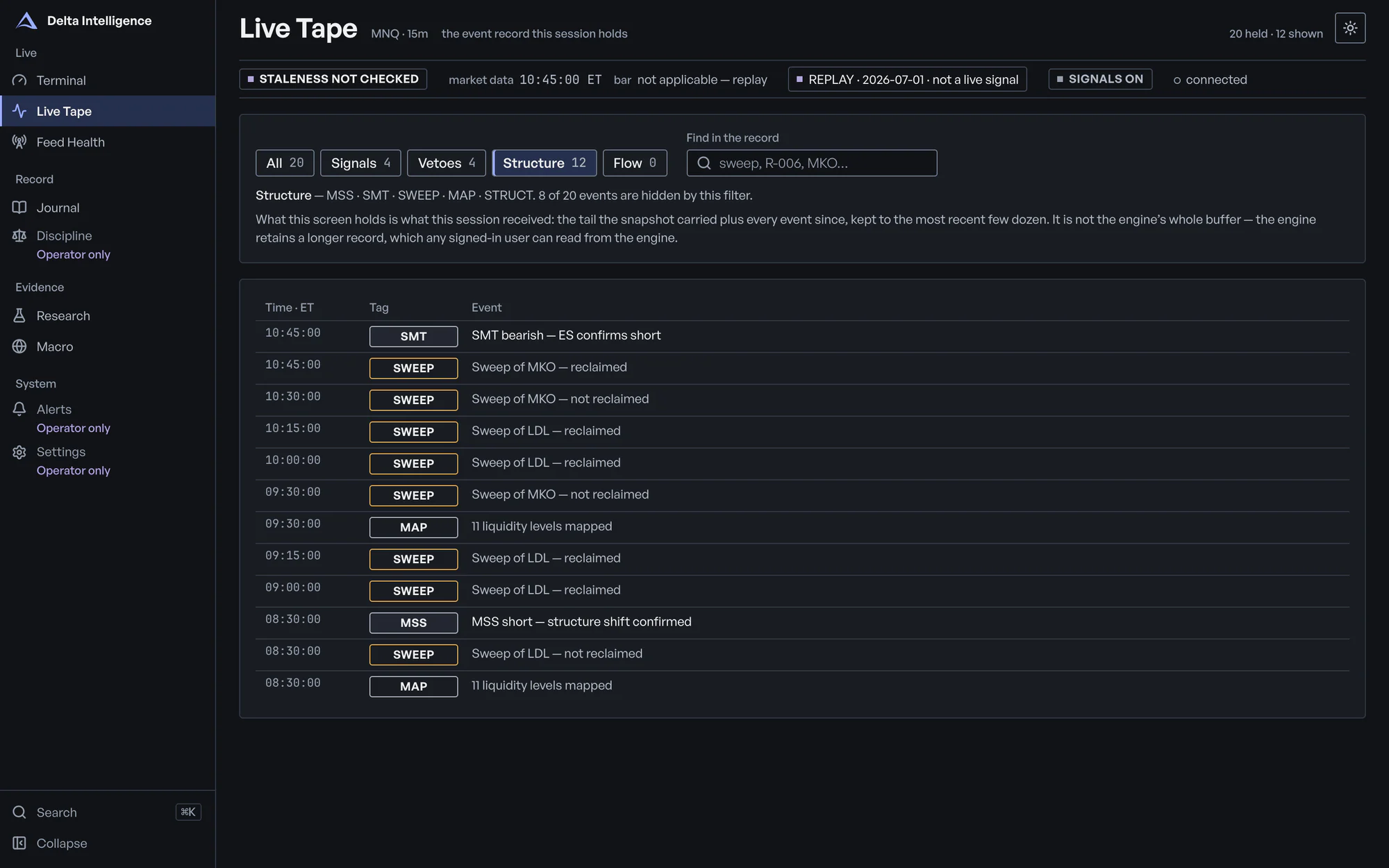The image size is (1389, 868).
Task: Click the 10:30:00 timestamp cell
Action: [x=293, y=397]
